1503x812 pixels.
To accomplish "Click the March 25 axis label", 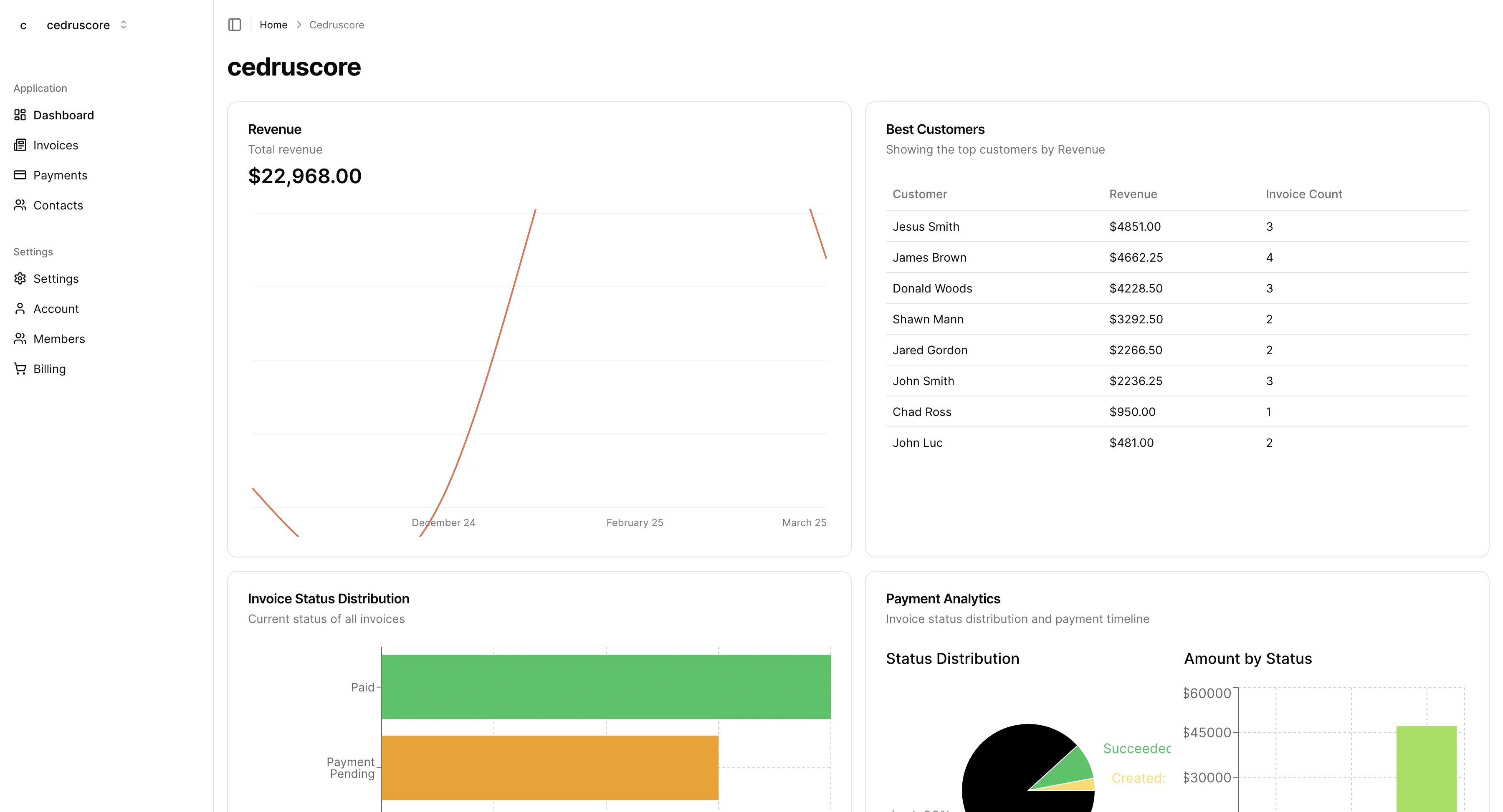I will point(804,523).
